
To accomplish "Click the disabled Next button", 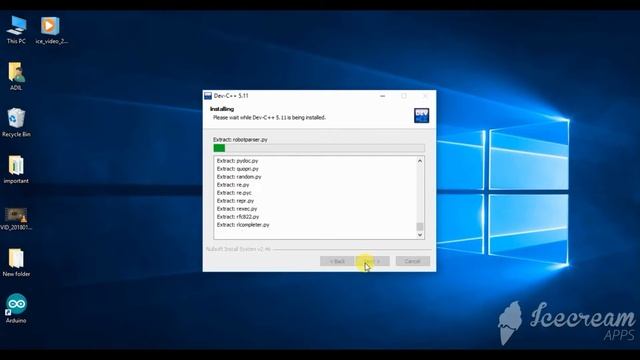I will pos(373,261).
